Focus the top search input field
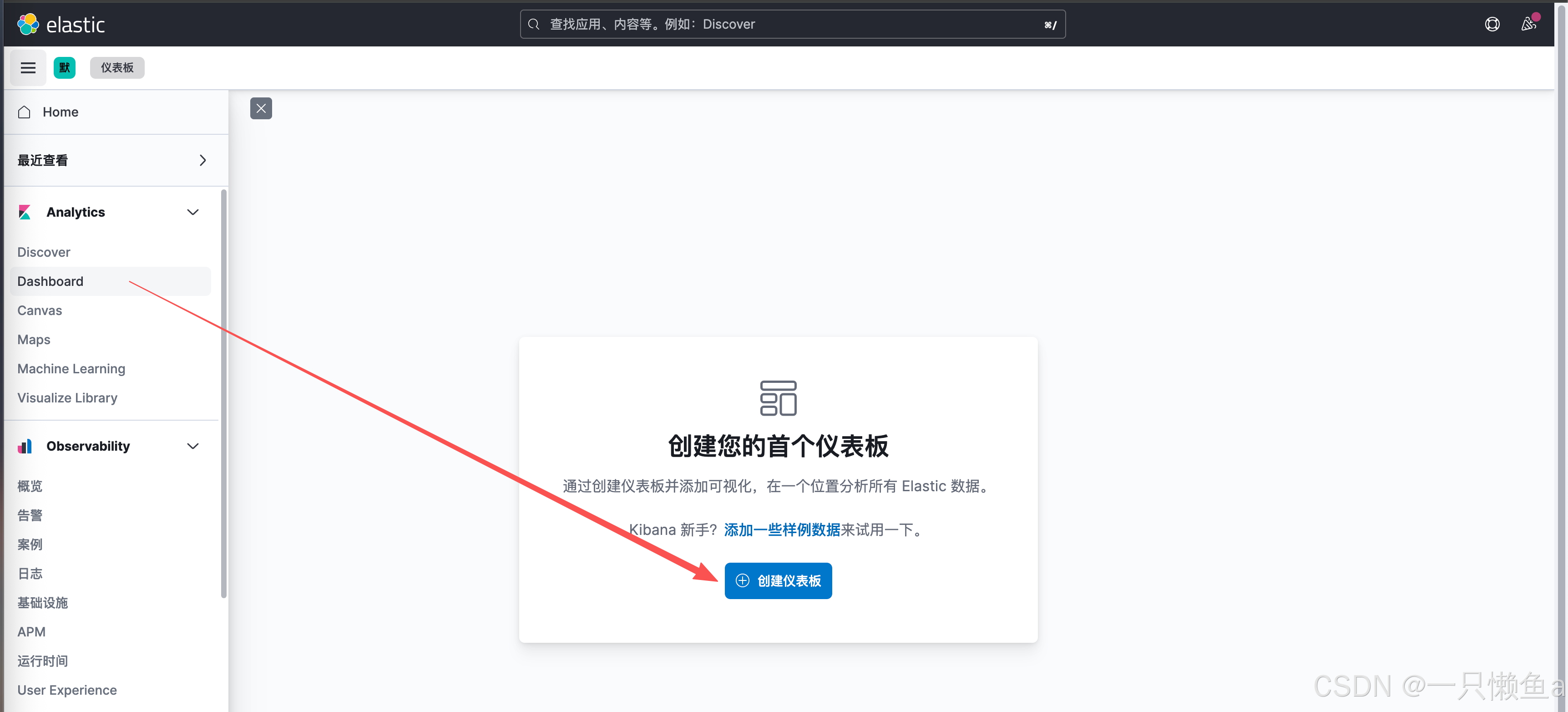This screenshot has width=1568, height=712. (791, 25)
